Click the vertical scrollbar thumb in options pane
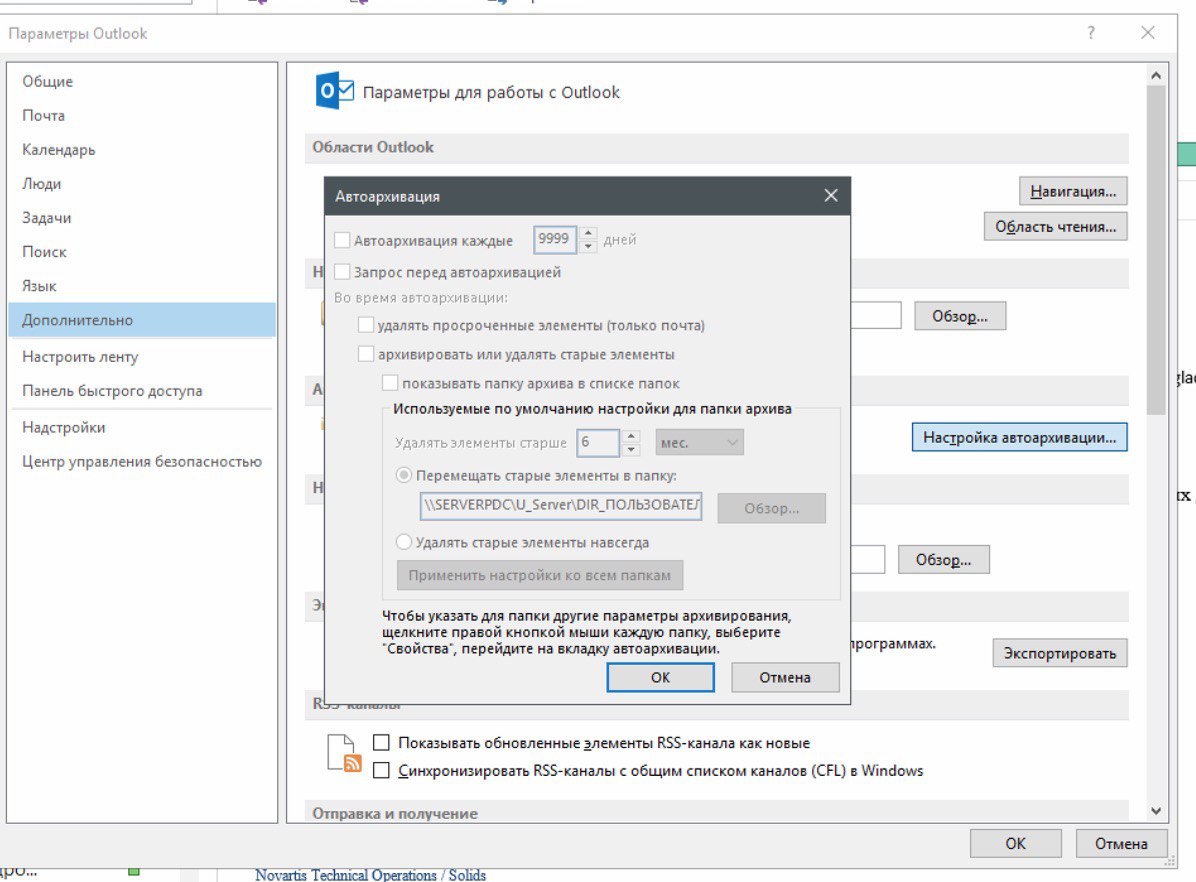Image resolution: width=1196 pixels, height=882 pixels. pos(1156,249)
